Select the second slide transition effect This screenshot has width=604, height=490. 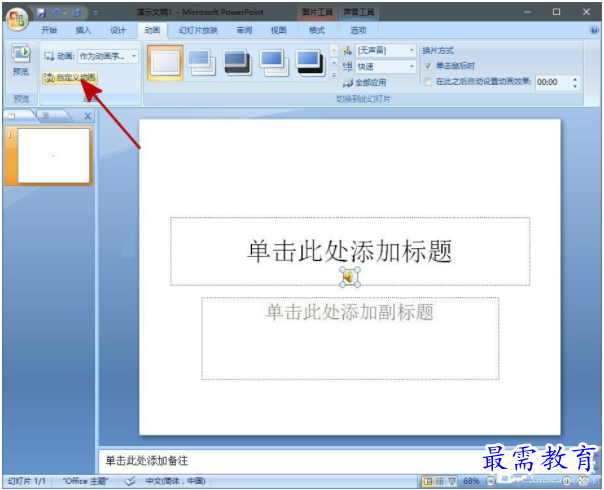coord(201,63)
